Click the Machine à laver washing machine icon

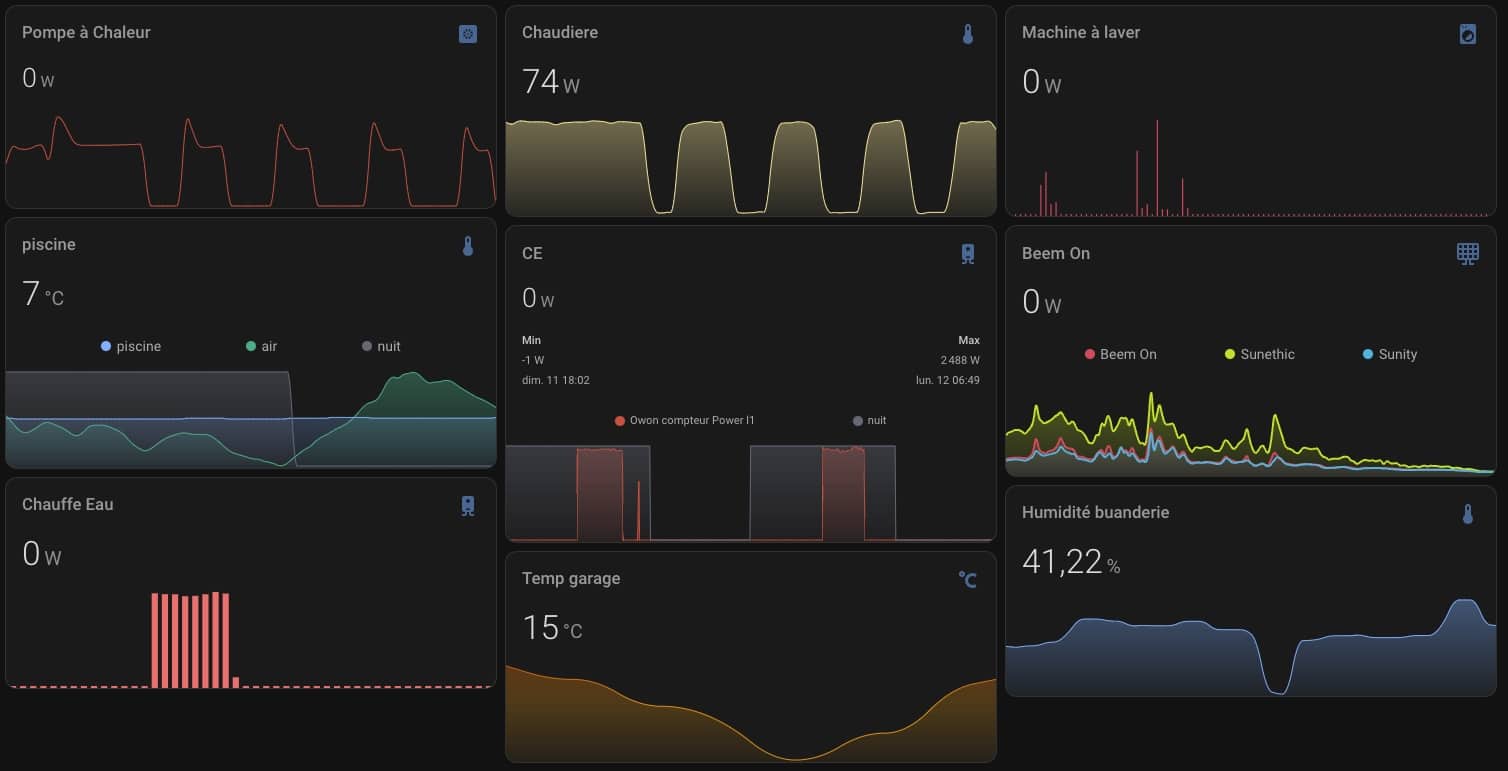click(x=1468, y=34)
